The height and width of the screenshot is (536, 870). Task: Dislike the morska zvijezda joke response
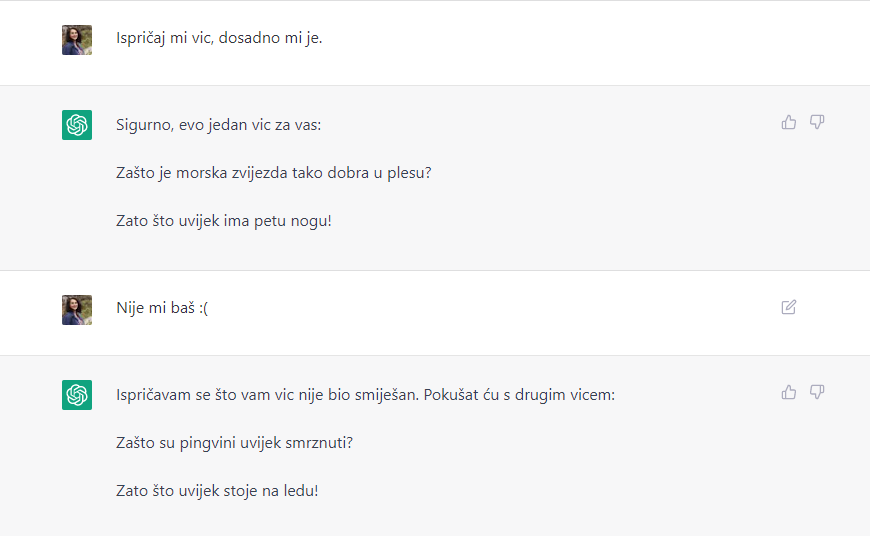[817, 122]
